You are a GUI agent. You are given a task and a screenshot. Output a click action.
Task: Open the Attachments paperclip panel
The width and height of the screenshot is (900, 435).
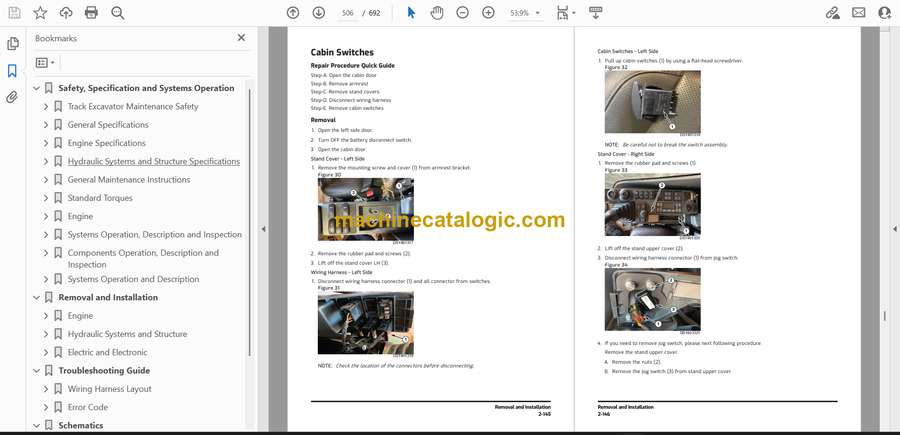point(13,97)
